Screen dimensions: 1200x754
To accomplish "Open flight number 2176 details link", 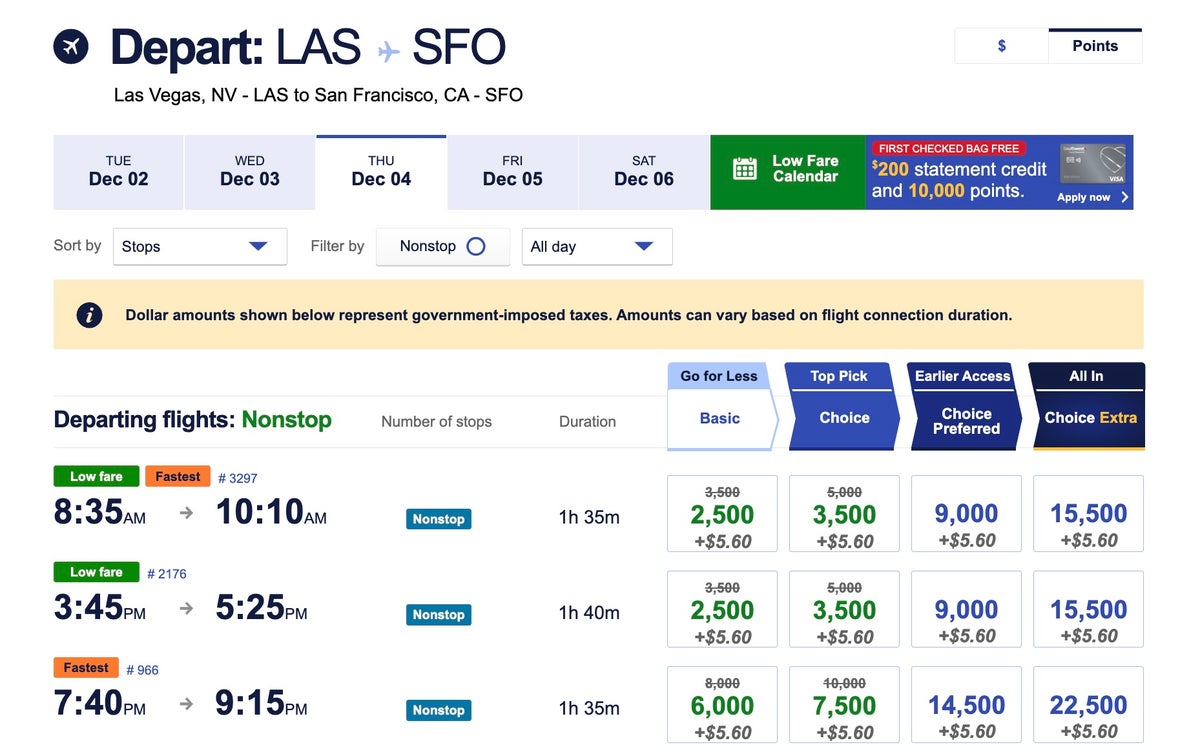I will pyautogui.click(x=167, y=574).
